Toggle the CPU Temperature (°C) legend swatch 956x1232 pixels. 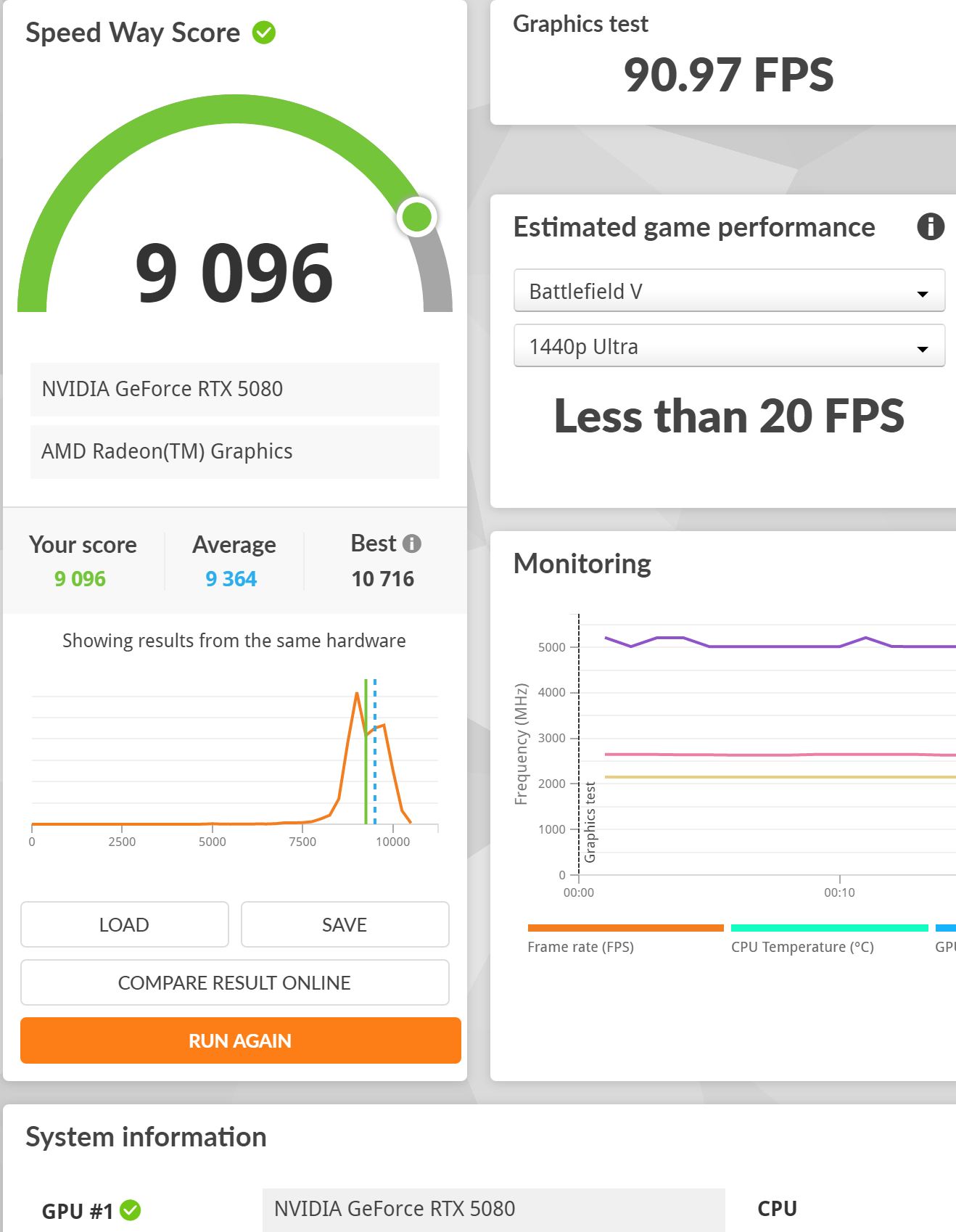(830, 928)
